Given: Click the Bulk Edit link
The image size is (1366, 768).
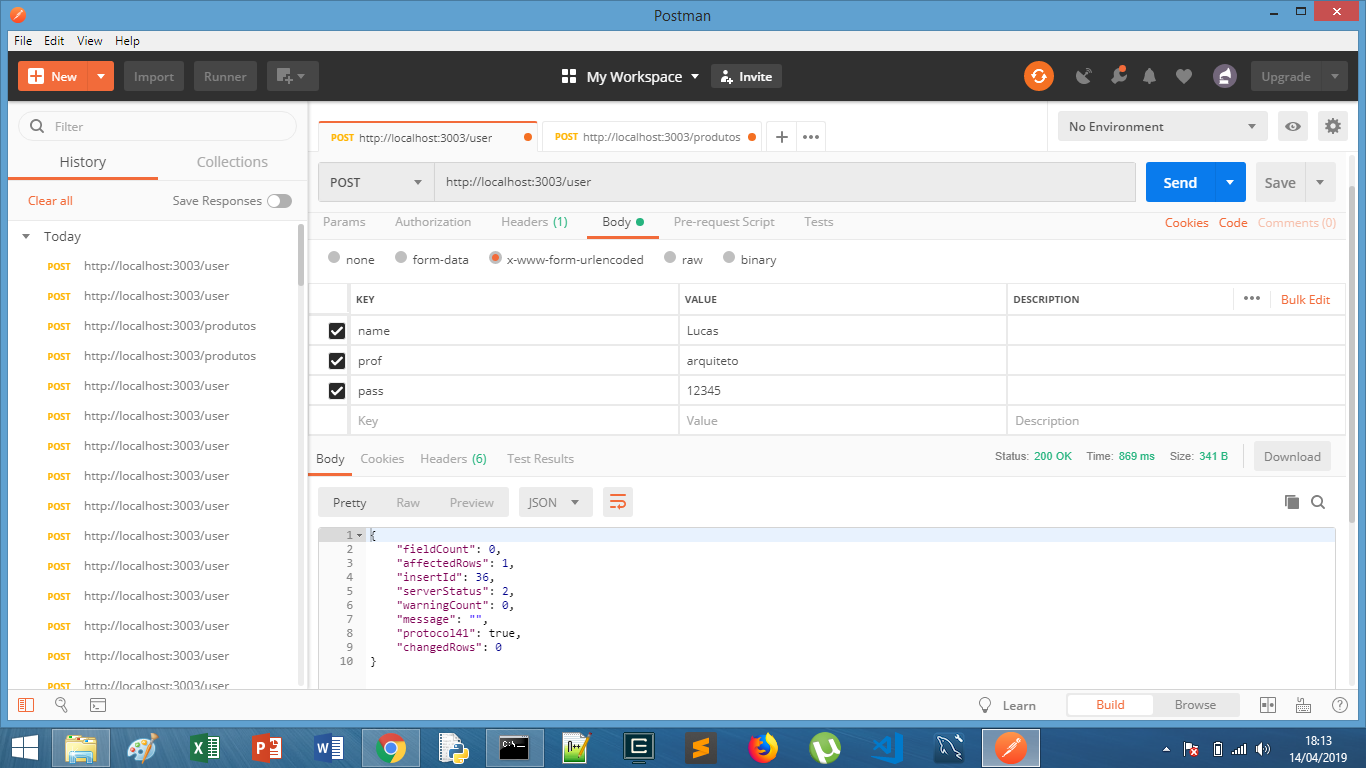Looking at the screenshot, I should [1305, 299].
